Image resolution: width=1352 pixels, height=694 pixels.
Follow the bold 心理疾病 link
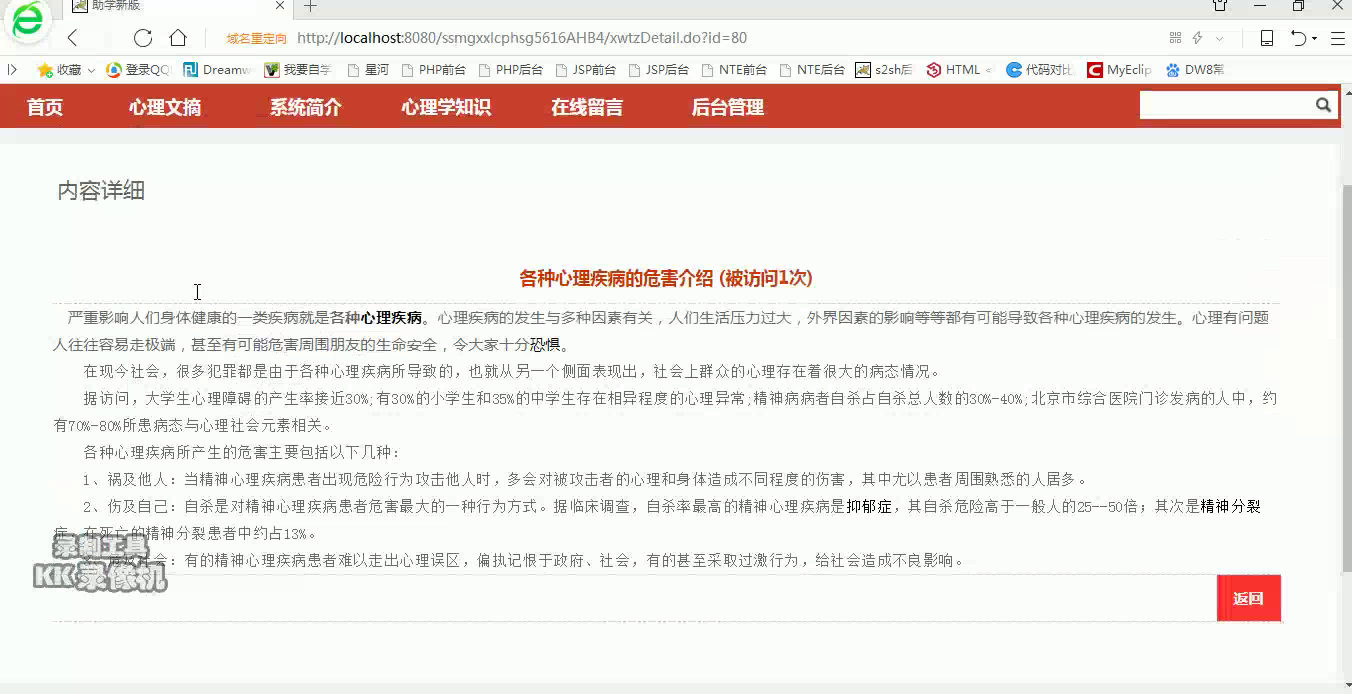click(x=392, y=318)
